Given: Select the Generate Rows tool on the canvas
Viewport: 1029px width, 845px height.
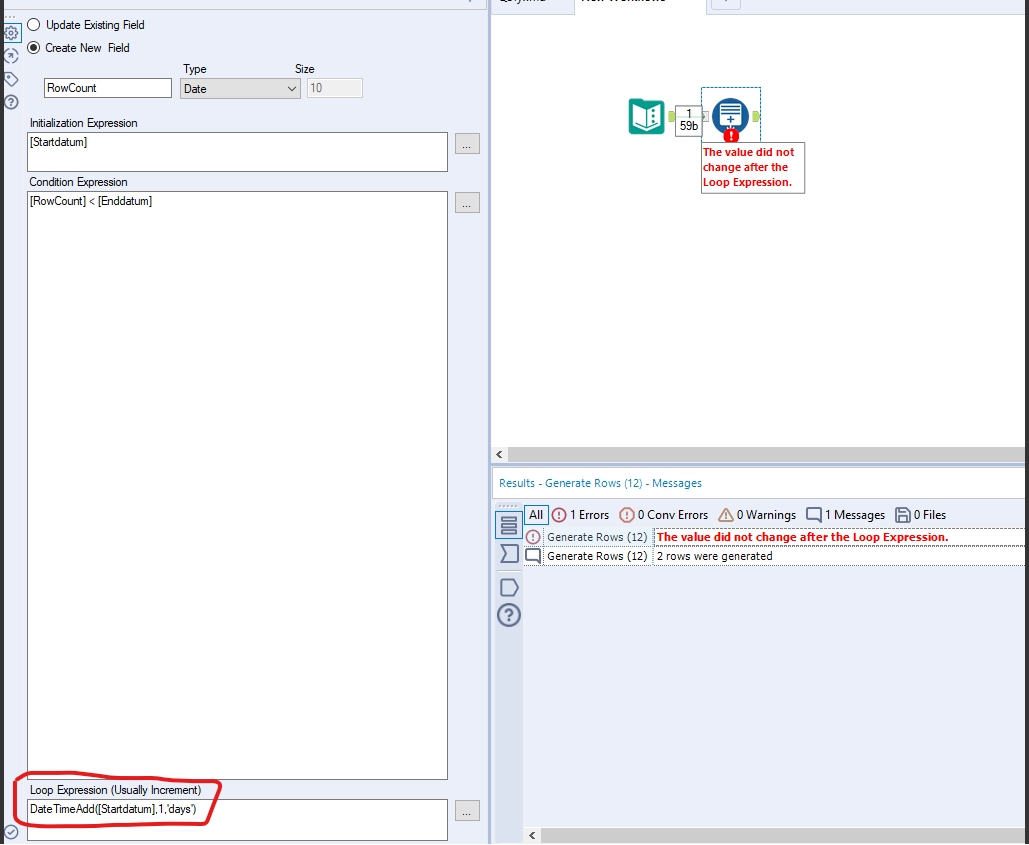Looking at the screenshot, I should [730, 113].
